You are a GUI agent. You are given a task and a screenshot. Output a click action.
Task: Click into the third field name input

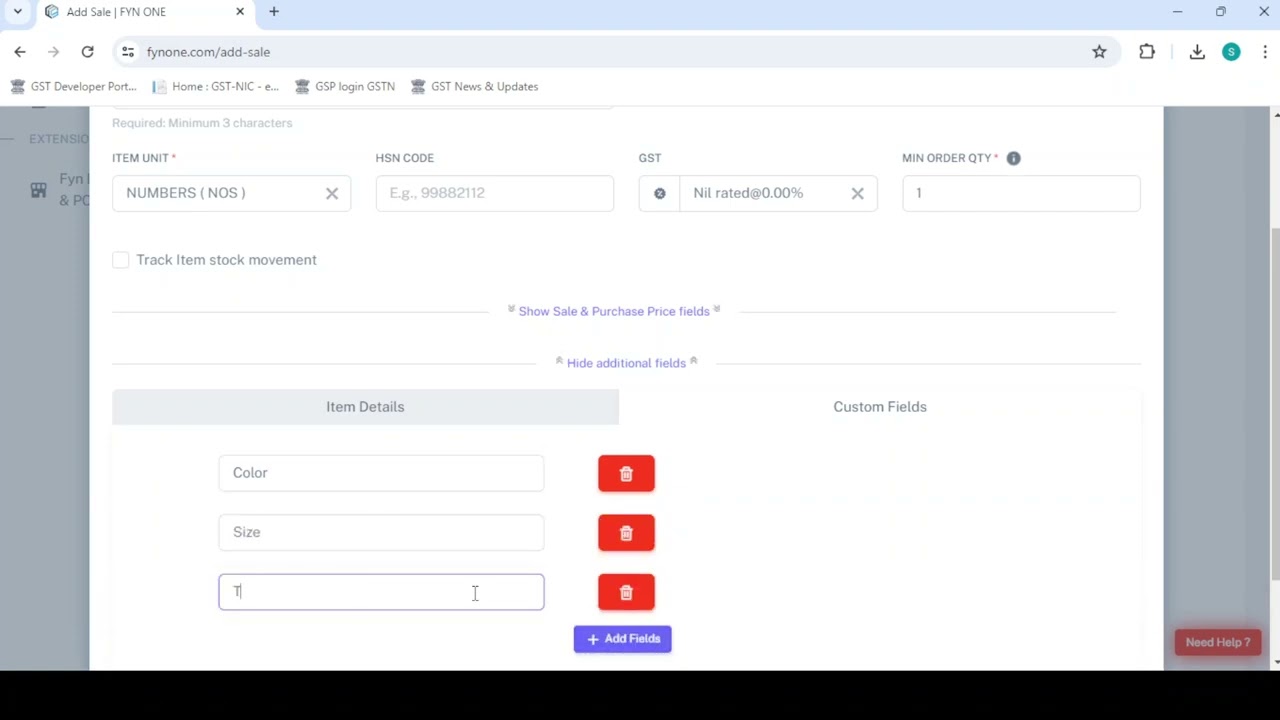[381, 592]
